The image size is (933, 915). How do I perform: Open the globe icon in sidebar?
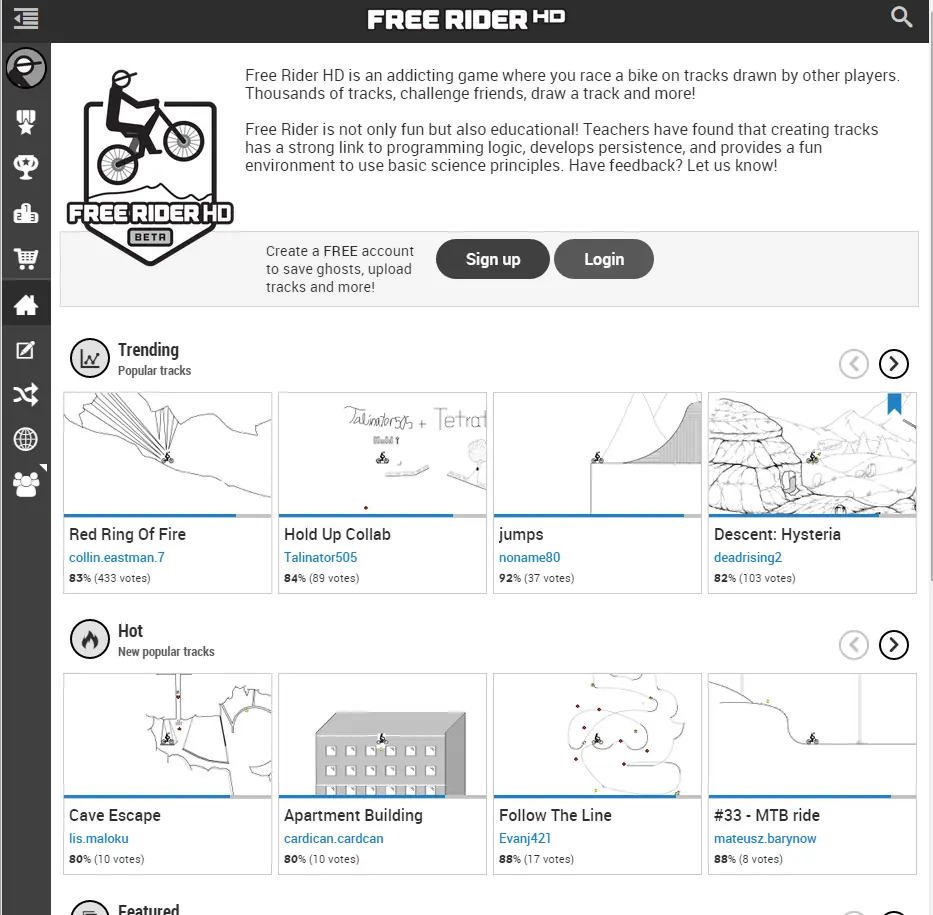pyautogui.click(x=26, y=439)
